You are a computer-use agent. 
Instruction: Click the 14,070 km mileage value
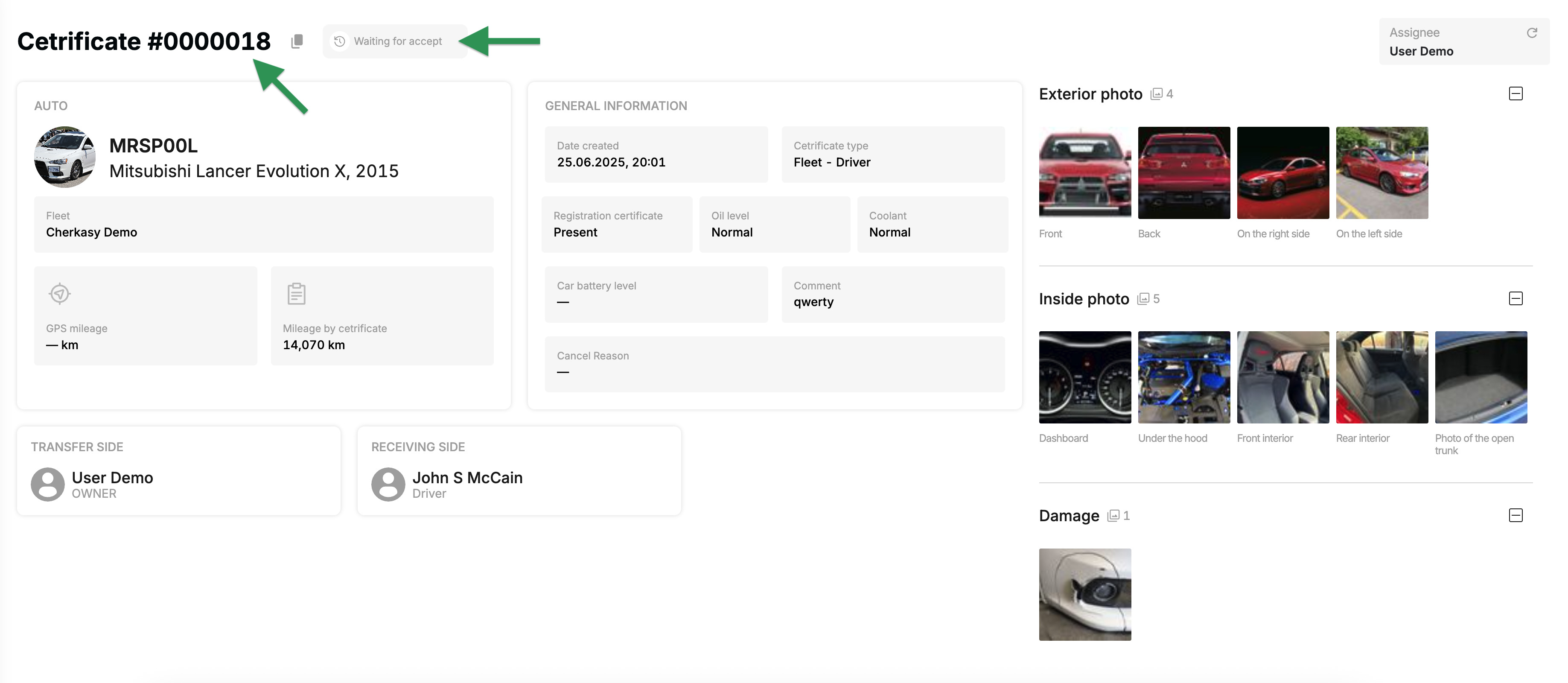point(314,345)
